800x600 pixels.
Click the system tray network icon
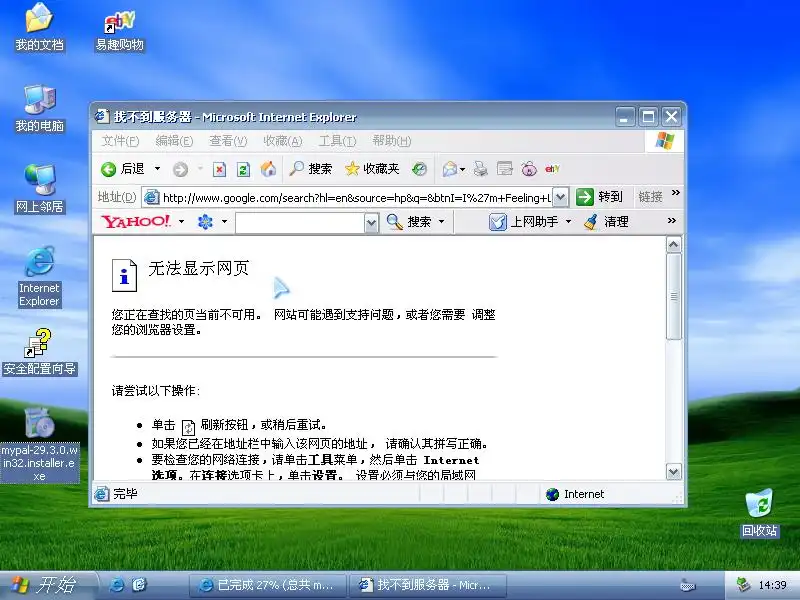[742, 585]
